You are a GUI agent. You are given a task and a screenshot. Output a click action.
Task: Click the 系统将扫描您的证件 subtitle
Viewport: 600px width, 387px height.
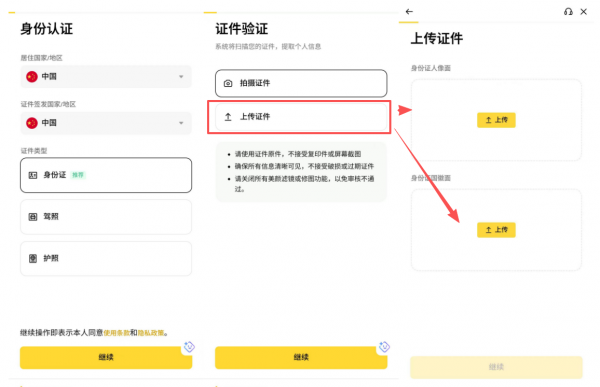[x=268, y=47]
